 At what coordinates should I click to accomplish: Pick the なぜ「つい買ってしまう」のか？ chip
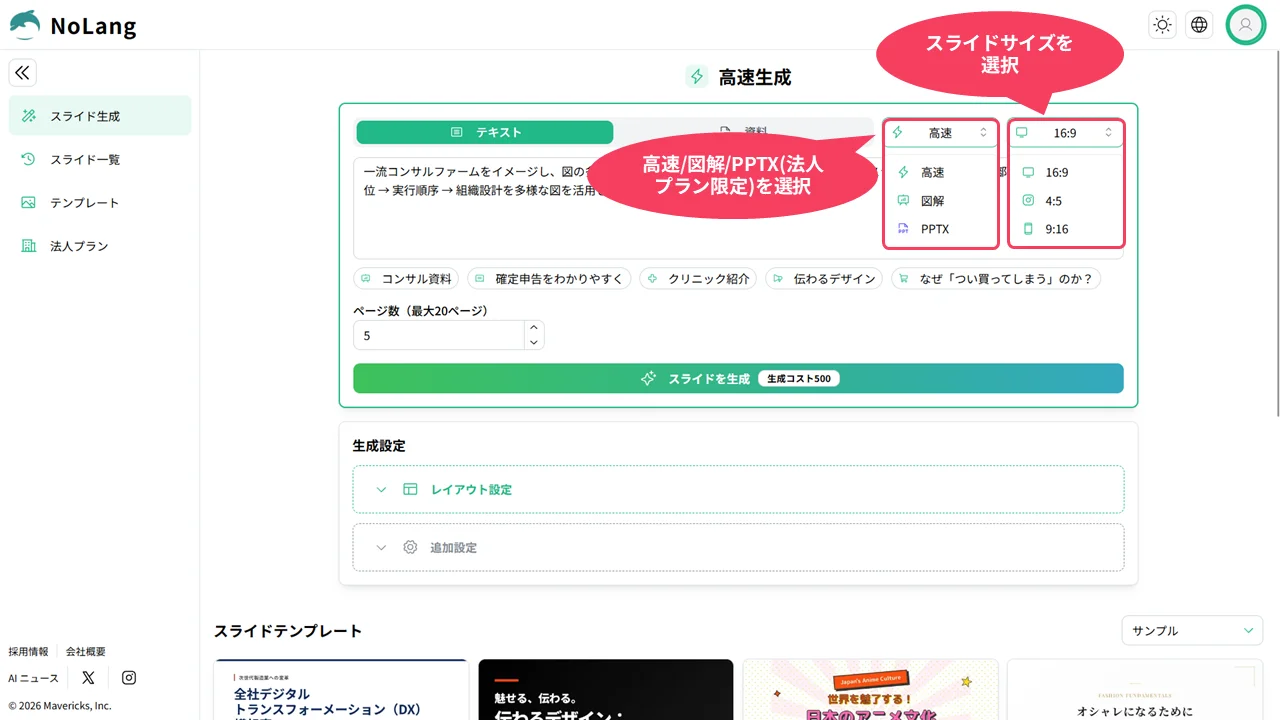click(x=996, y=279)
